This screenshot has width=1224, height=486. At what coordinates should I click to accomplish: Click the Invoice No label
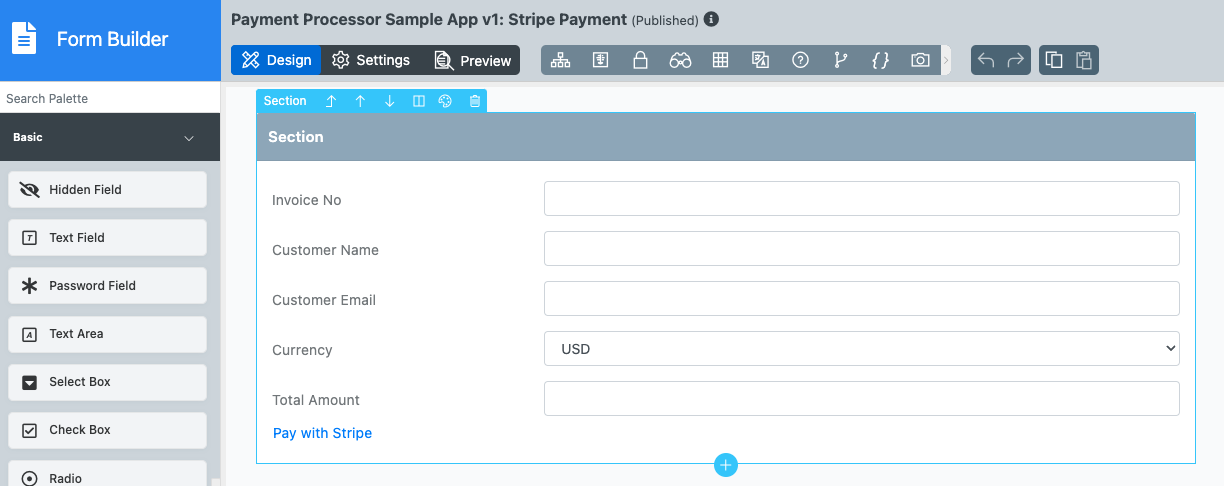click(307, 200)
